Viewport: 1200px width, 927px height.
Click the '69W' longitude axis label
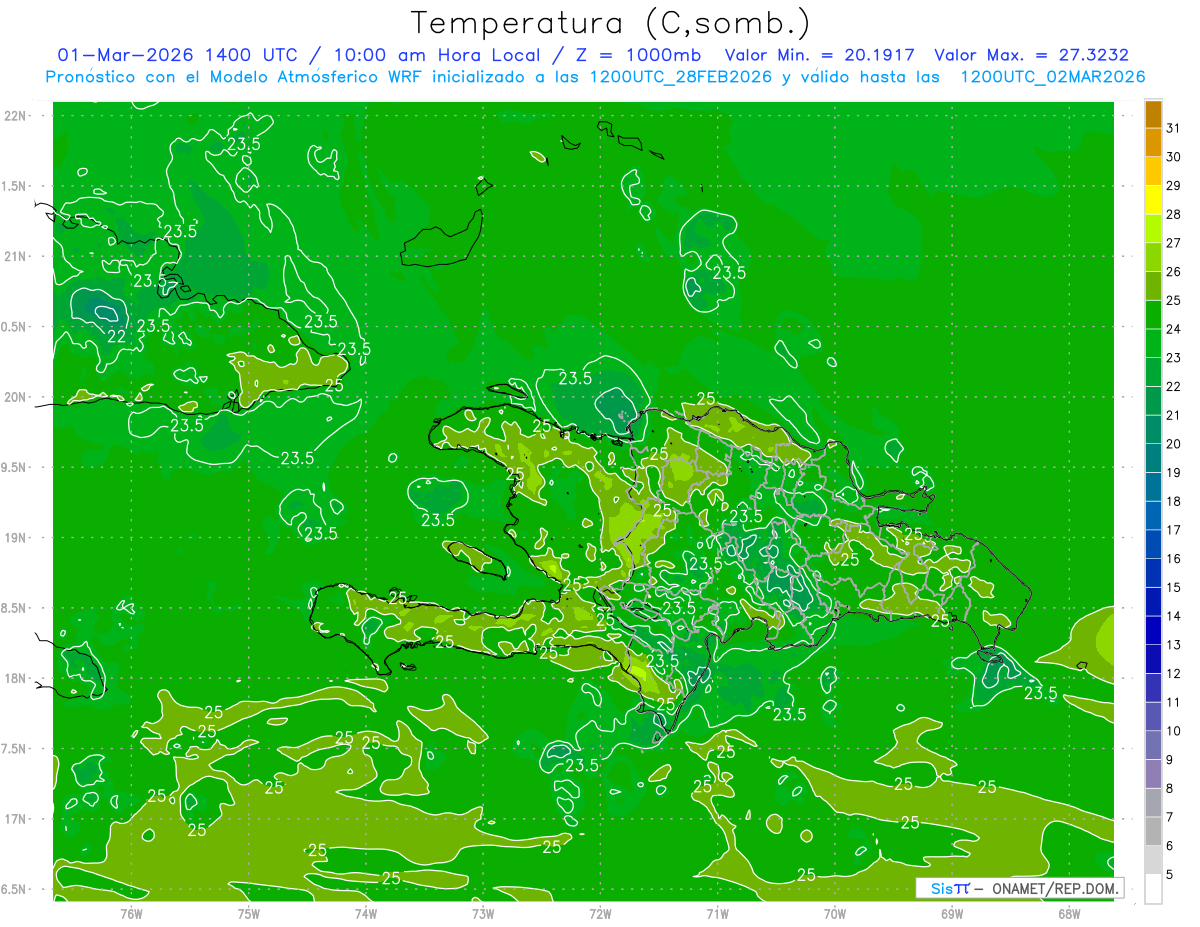[x=952, y=913]
